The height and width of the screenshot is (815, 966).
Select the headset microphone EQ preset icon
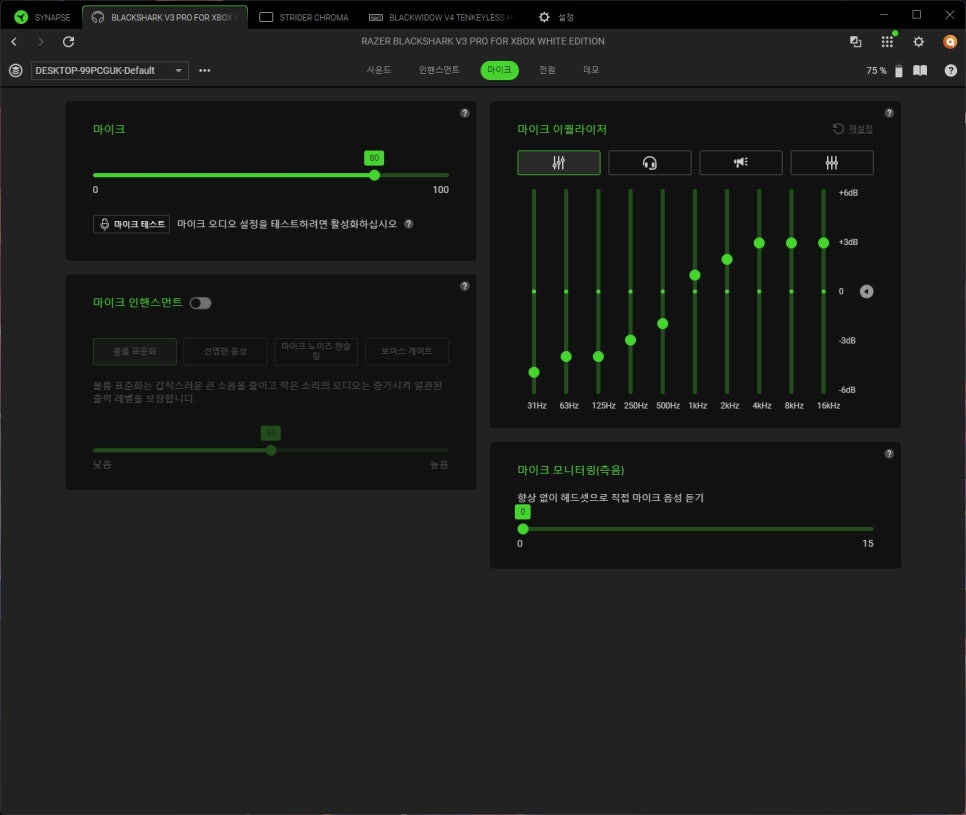click(649, 163)
